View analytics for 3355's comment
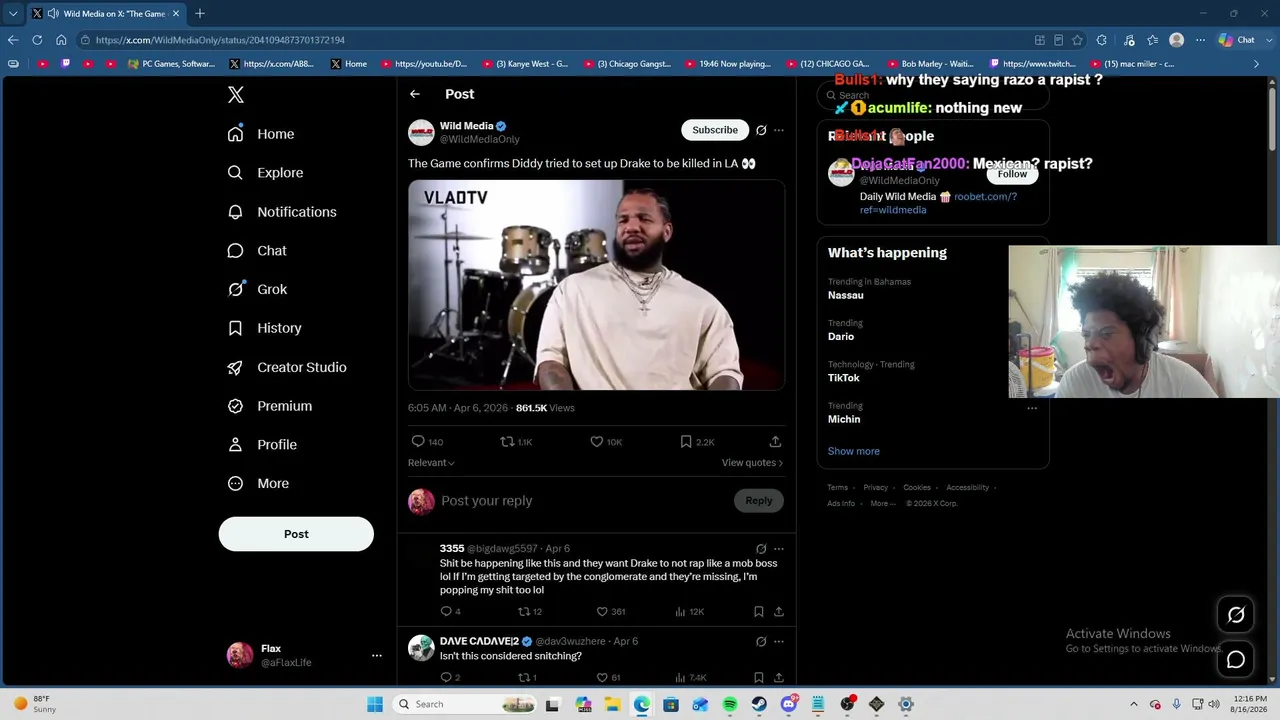Image resolution: width=1280 pixels, height=720 pixels. pyautogui.click(x=681, y=612)
